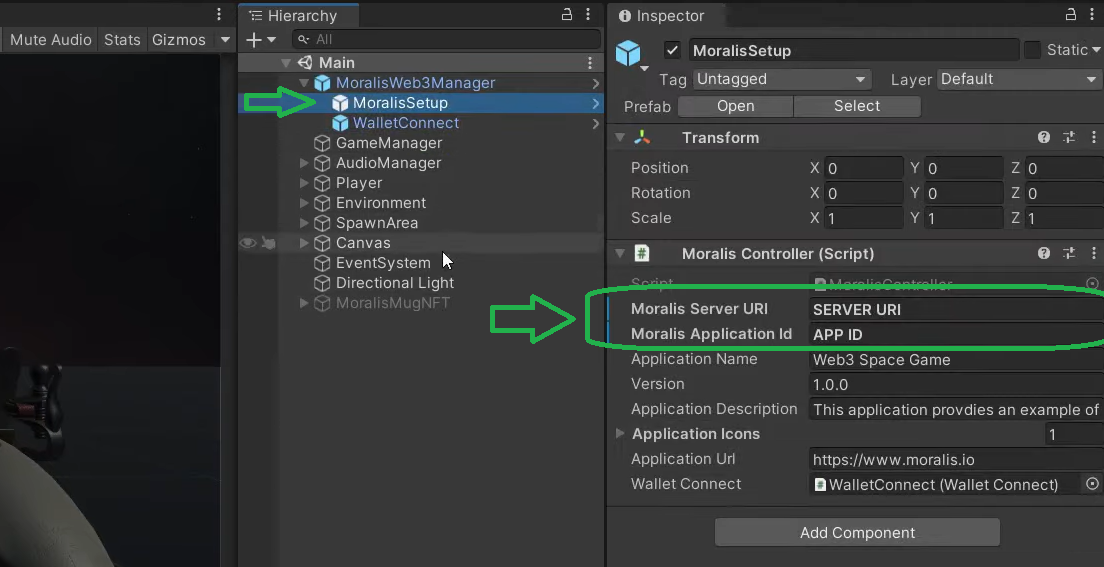
Task: Open the Gizmos dropdown arrow
Action: click(225, 39)
